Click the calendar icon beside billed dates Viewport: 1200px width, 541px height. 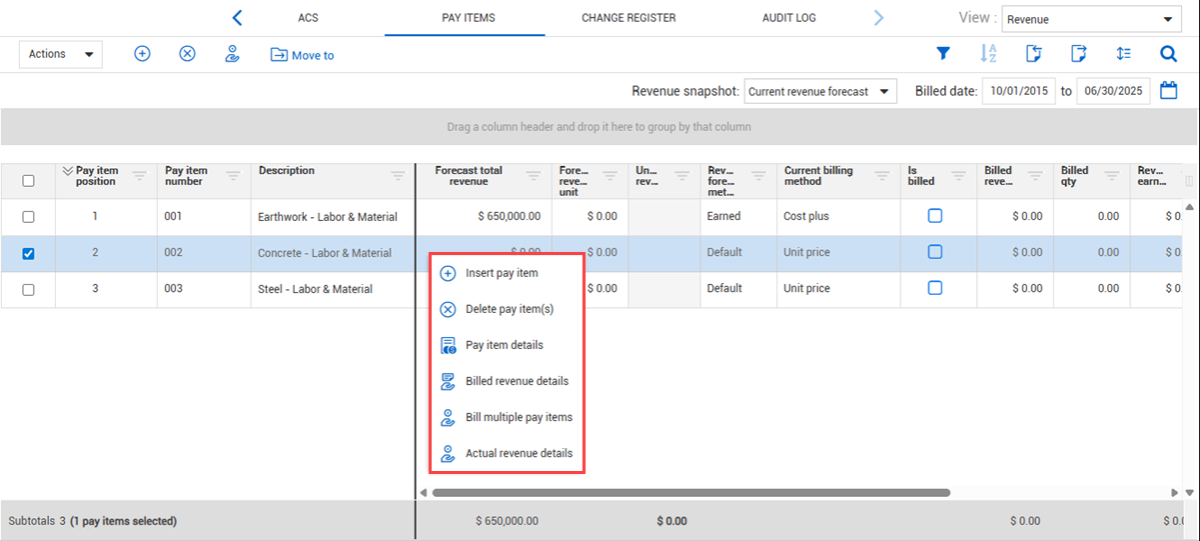click(x=1168, y=91)
